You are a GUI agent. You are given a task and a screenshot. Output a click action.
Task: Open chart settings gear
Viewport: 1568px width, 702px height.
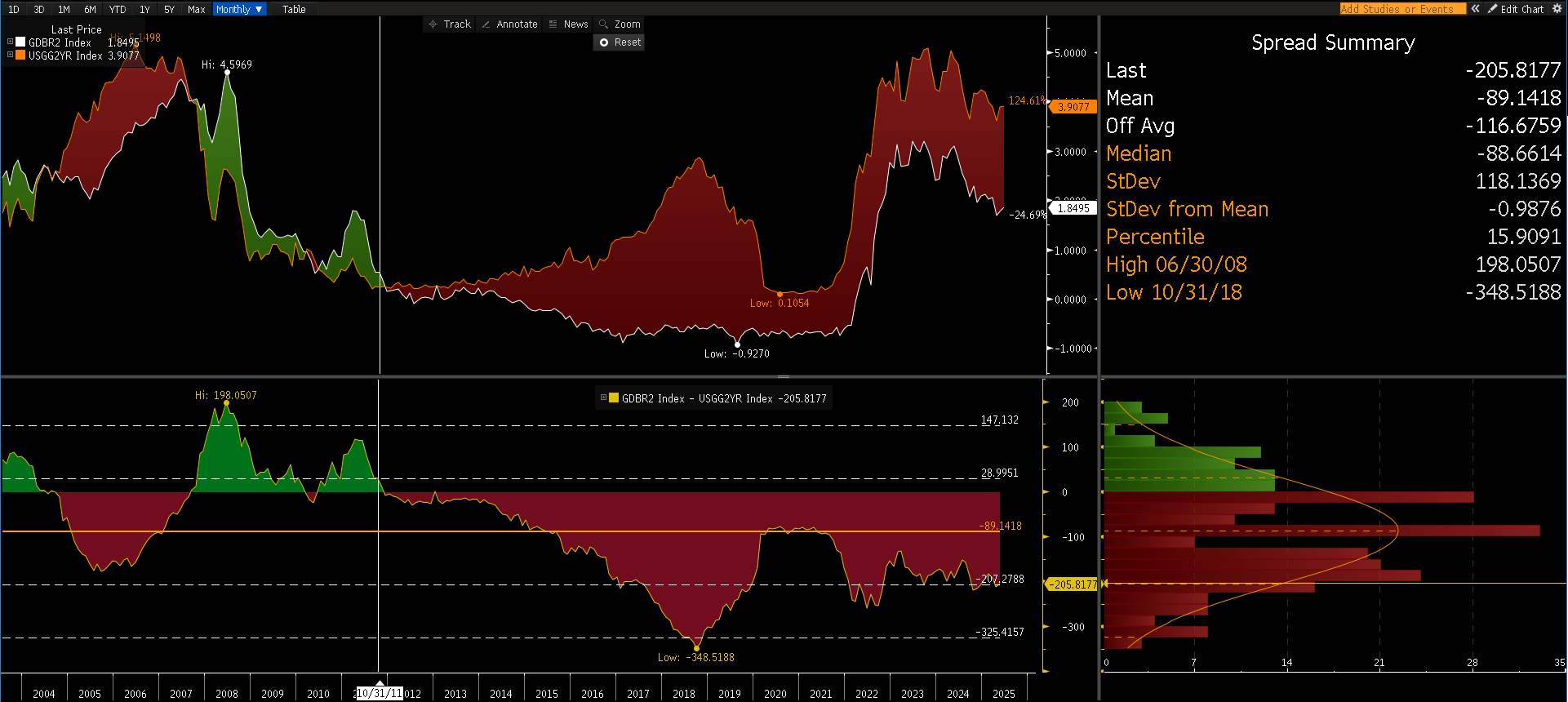pyautogui.click(x=1557, y=9)
